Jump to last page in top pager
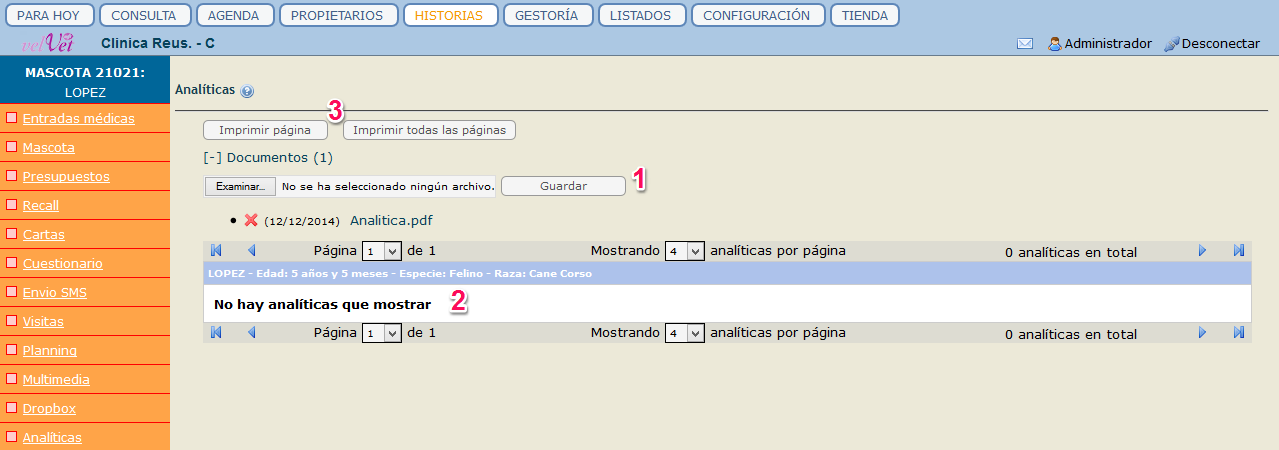The height and width of the screenshot is (450, 1279). [1239, 251]
